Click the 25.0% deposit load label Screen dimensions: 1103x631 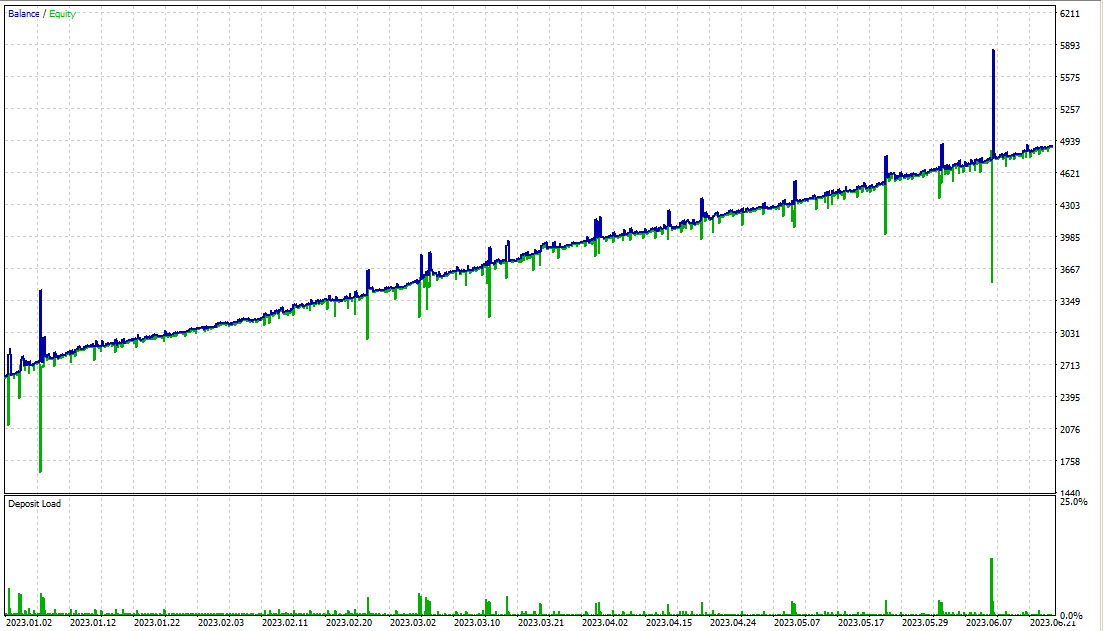[1073, 502]
